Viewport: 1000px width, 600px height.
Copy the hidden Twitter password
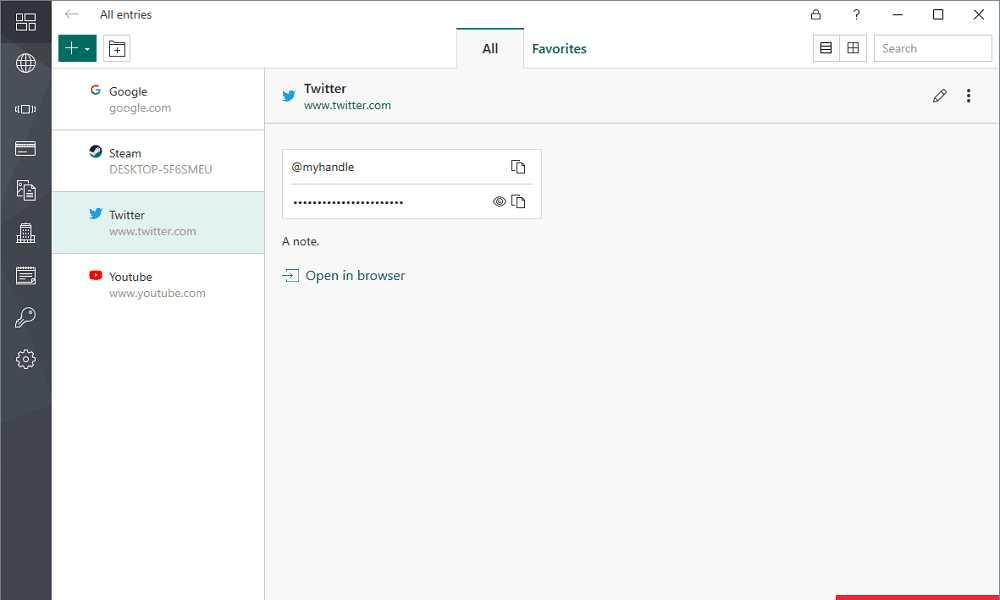point(518,202)
